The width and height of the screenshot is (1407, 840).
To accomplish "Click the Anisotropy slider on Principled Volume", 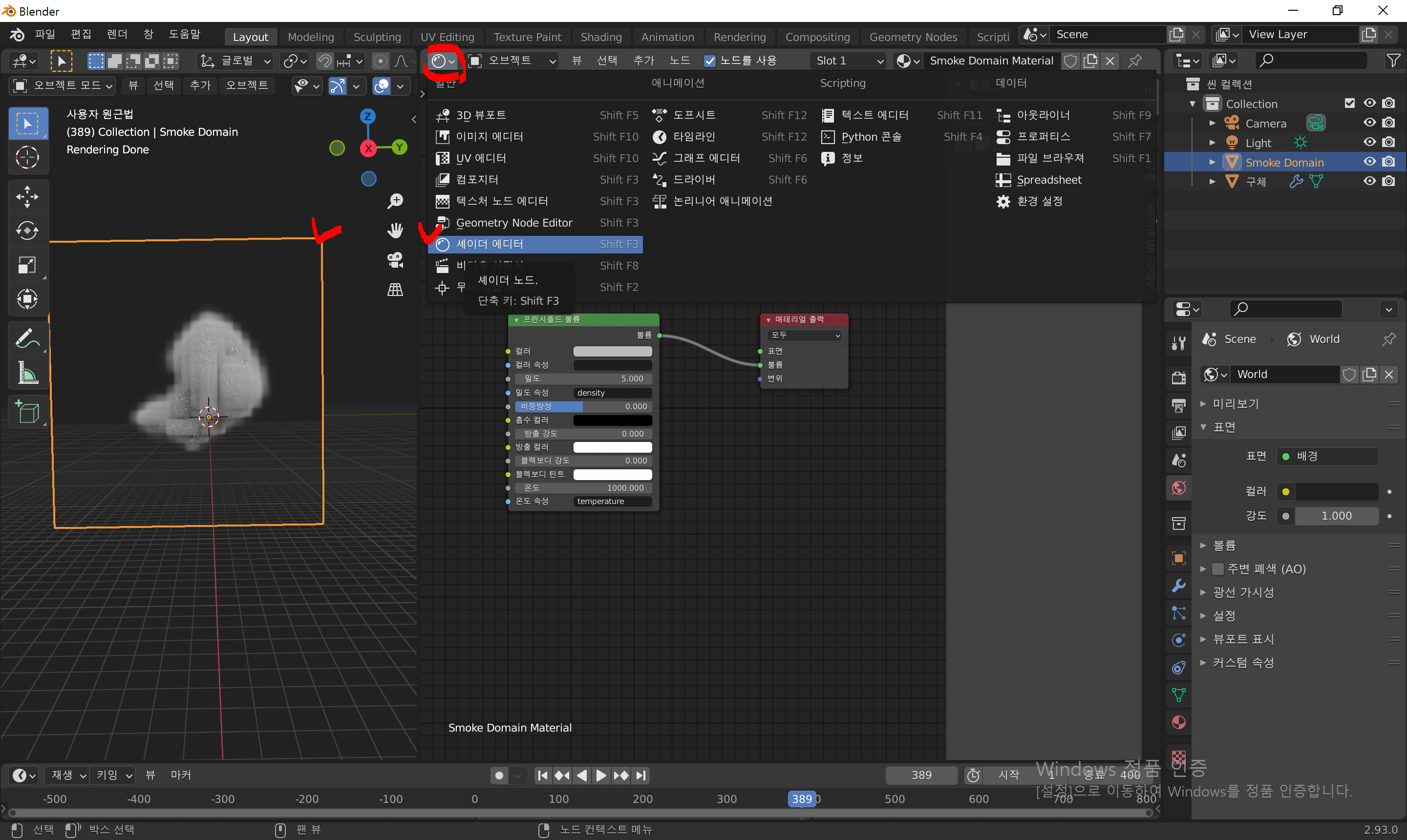I will pos(583,406).
